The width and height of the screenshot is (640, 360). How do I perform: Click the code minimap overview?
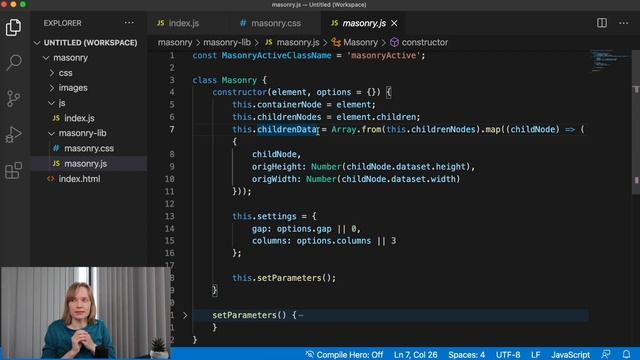pyautogui.click(x=610, y=60)
